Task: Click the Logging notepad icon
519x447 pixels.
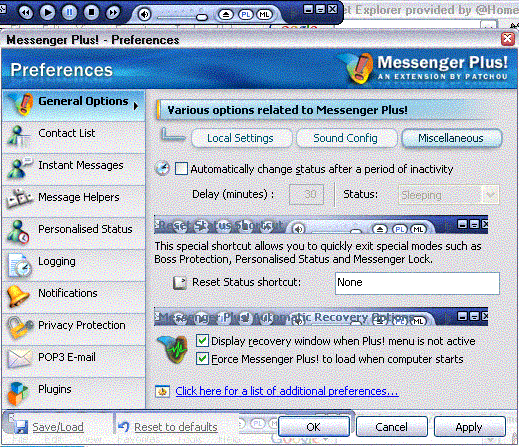Action: pos(19,265)
